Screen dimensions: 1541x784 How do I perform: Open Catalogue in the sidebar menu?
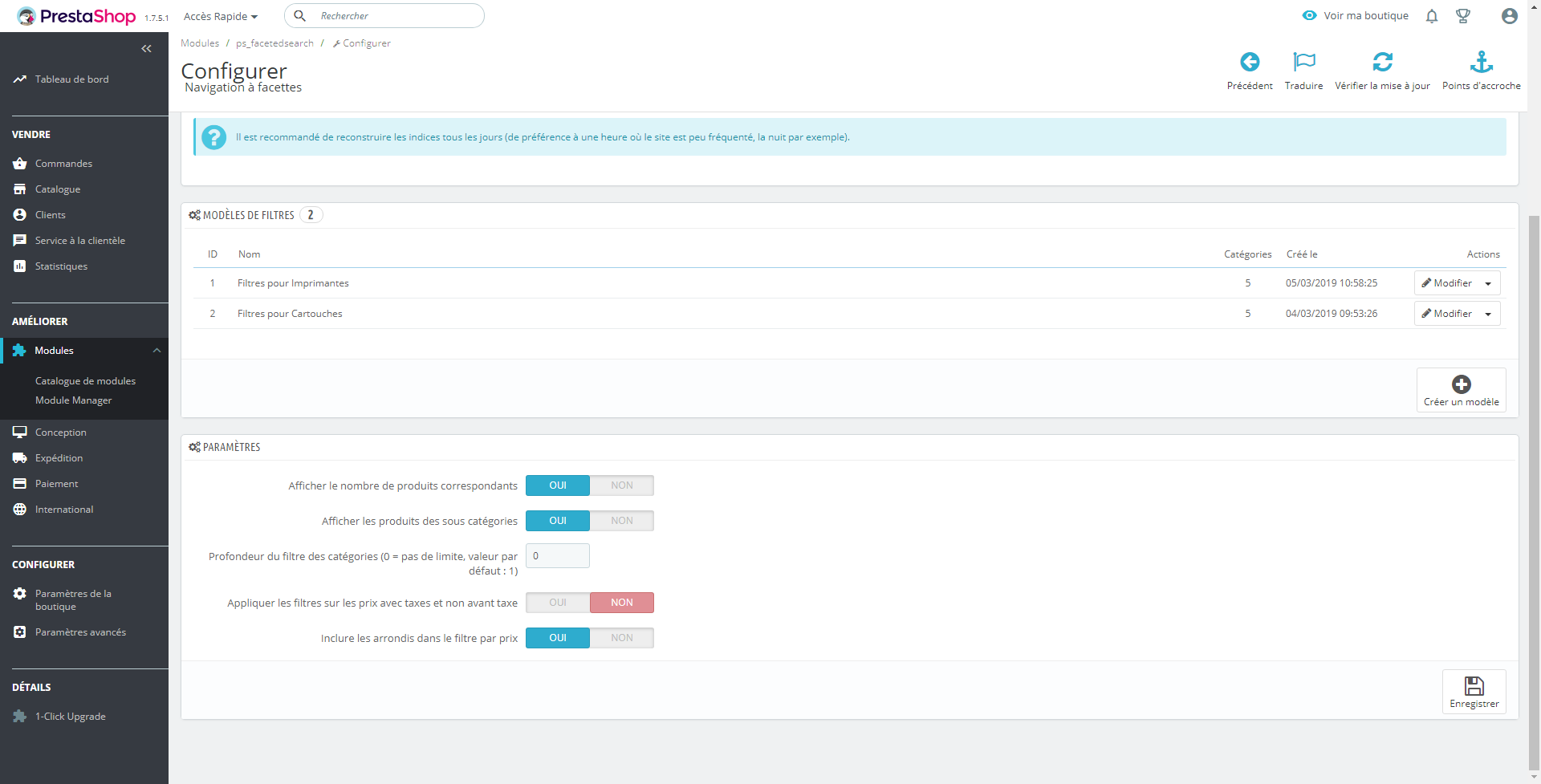click(58, 189)
